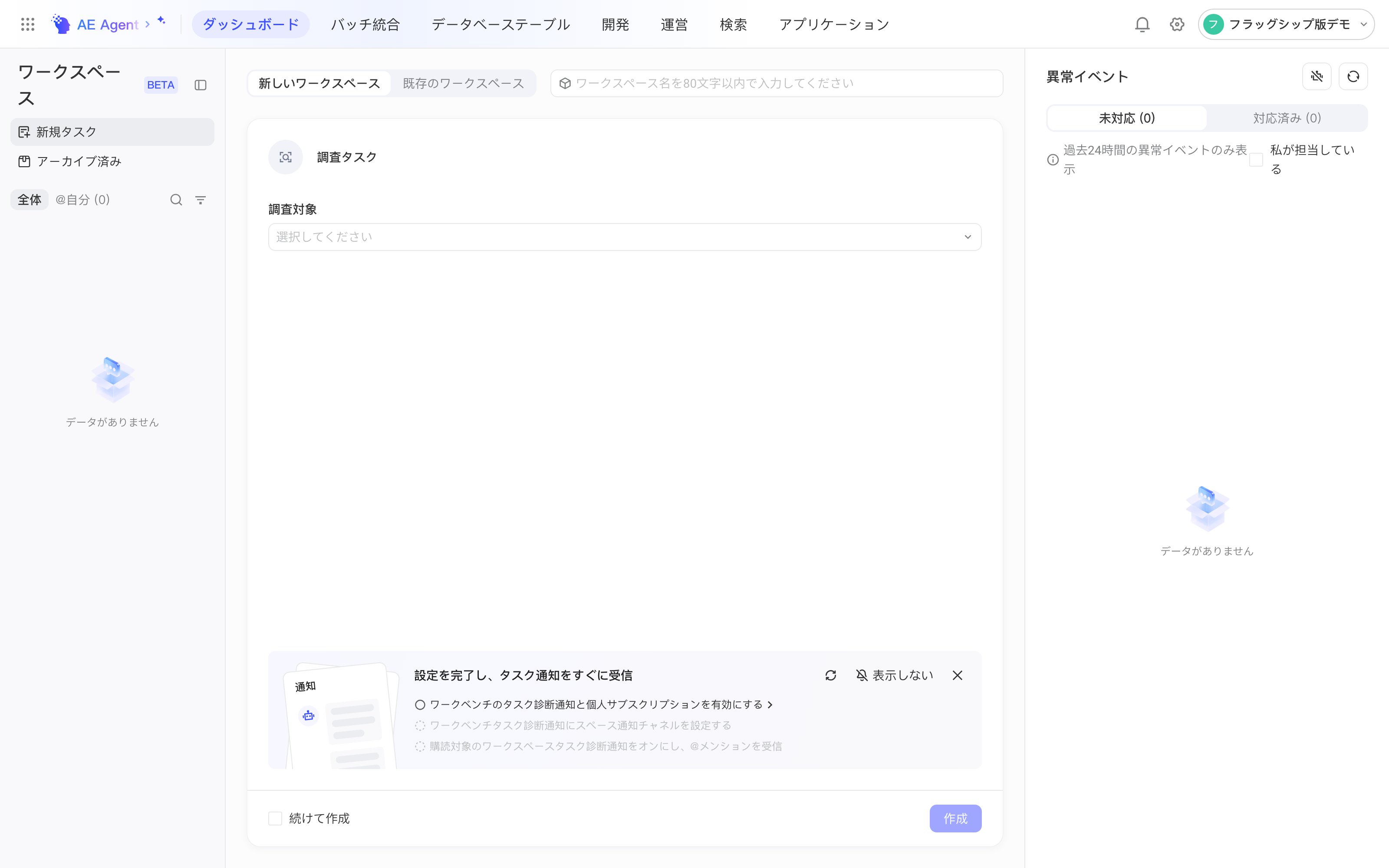Expand the ワークベンチのタスク診断通知 link arrow

click(x=770, y=704)
